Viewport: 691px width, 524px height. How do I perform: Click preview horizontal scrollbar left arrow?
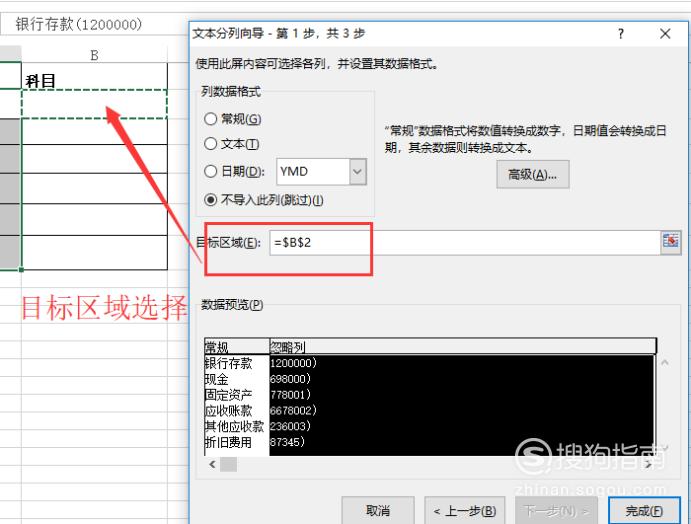(x=212, y=464)
